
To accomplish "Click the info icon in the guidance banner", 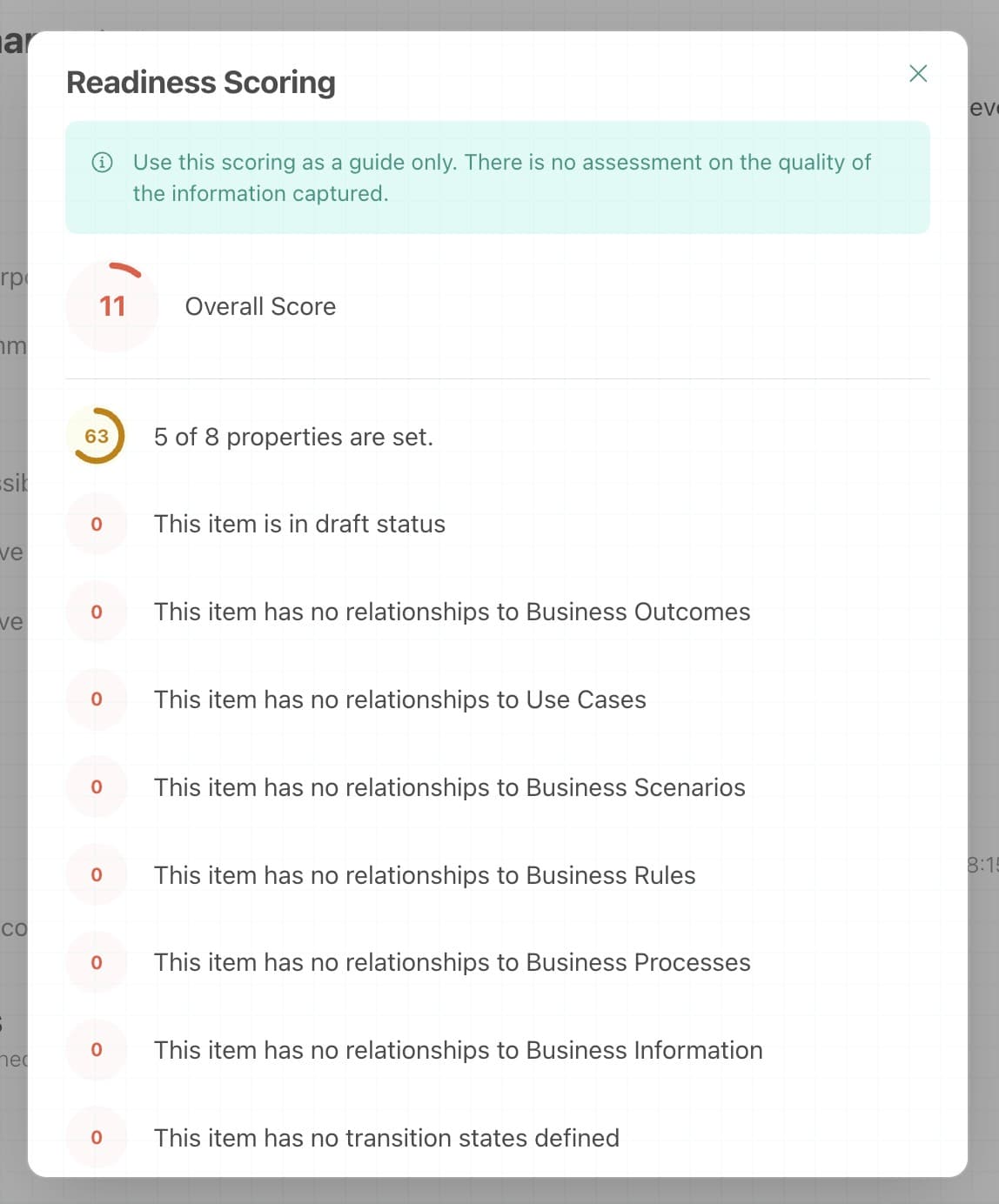I will 102,162.
